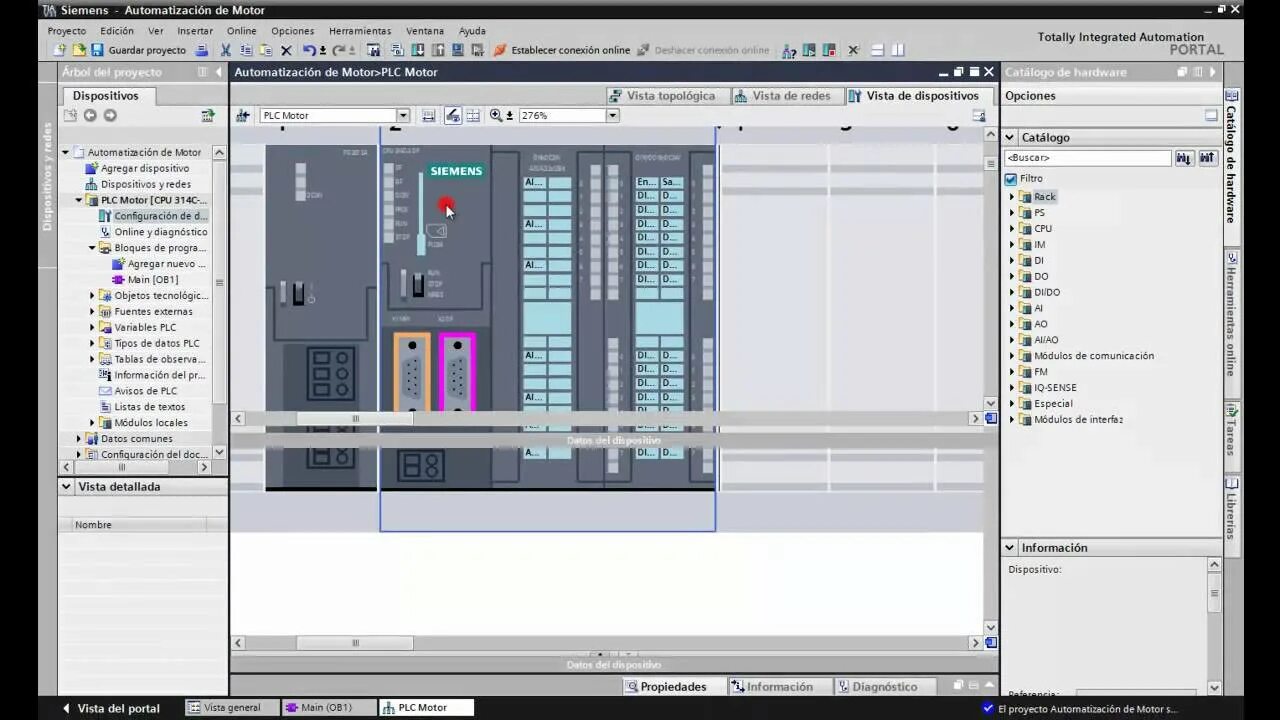Viewport: 1280px width, 720px height.
Task: Select Agregar dispositivo in project tree
Action: click(x=144, y=168)
